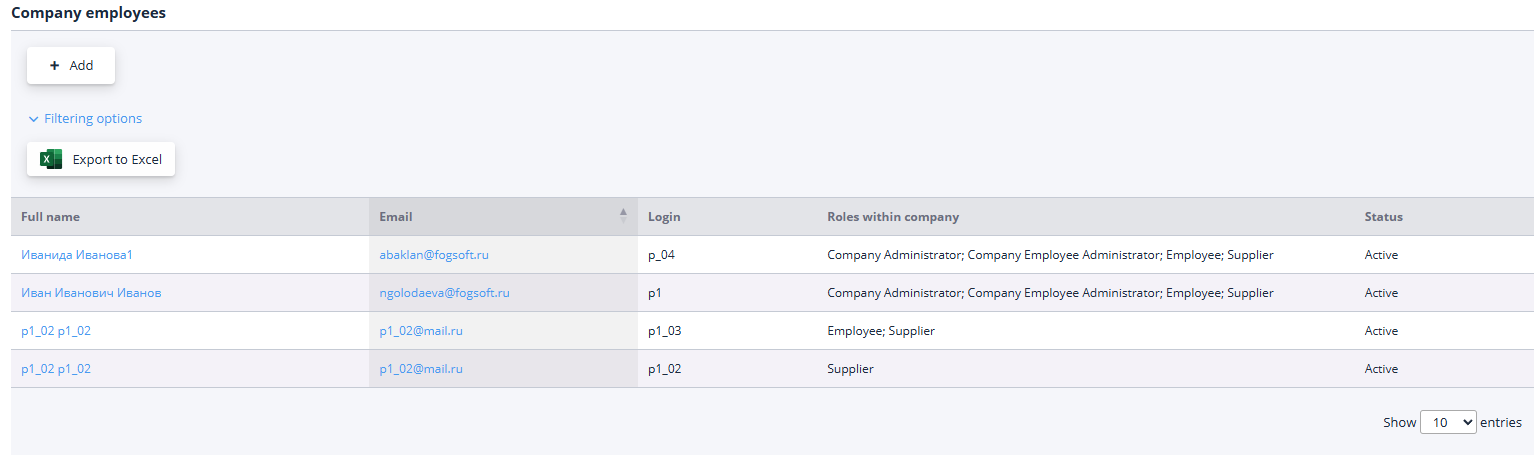
Task: Click the Filtering options text link
Action: click(x=93, y=119)
